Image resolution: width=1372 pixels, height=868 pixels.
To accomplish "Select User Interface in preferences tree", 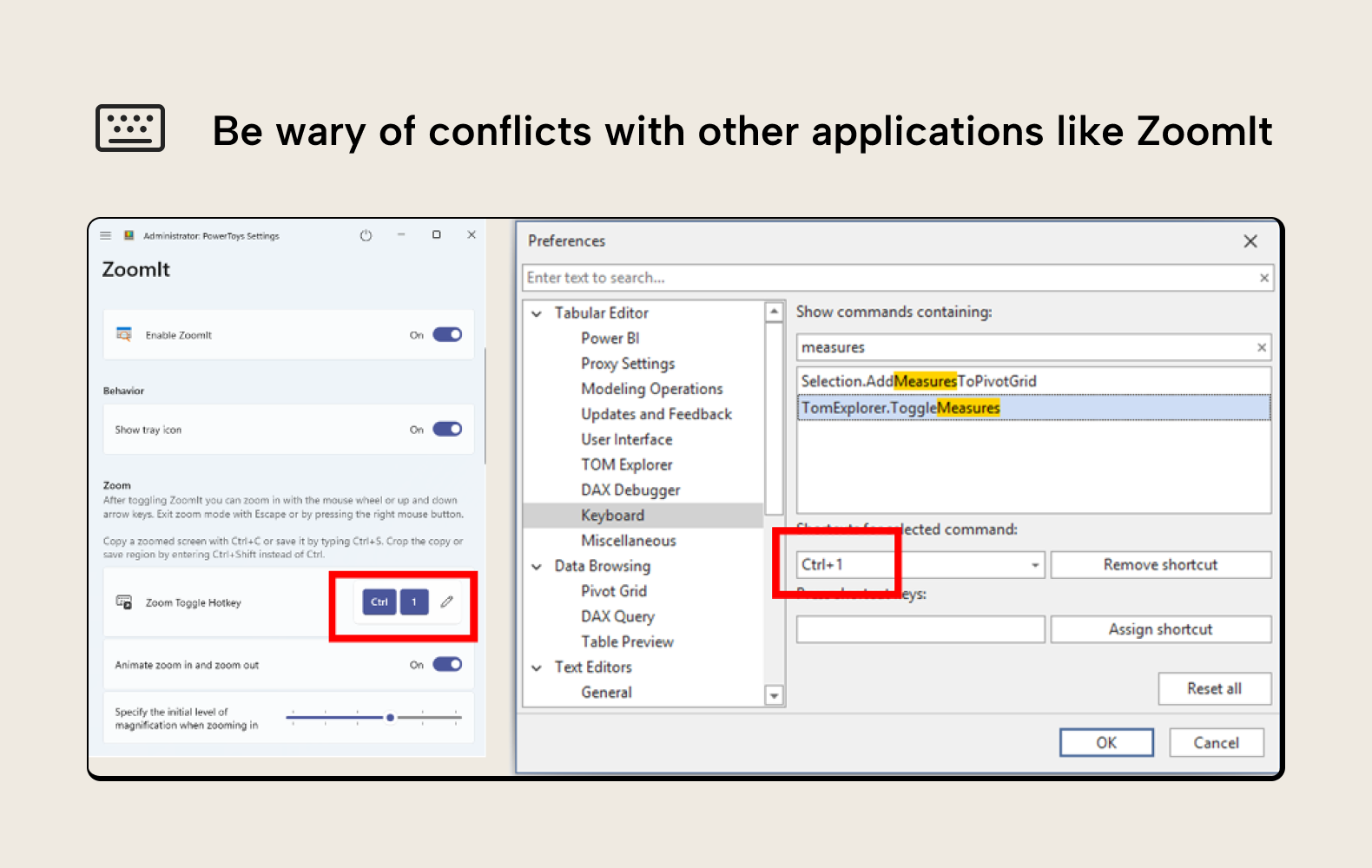I will point(627,439).
